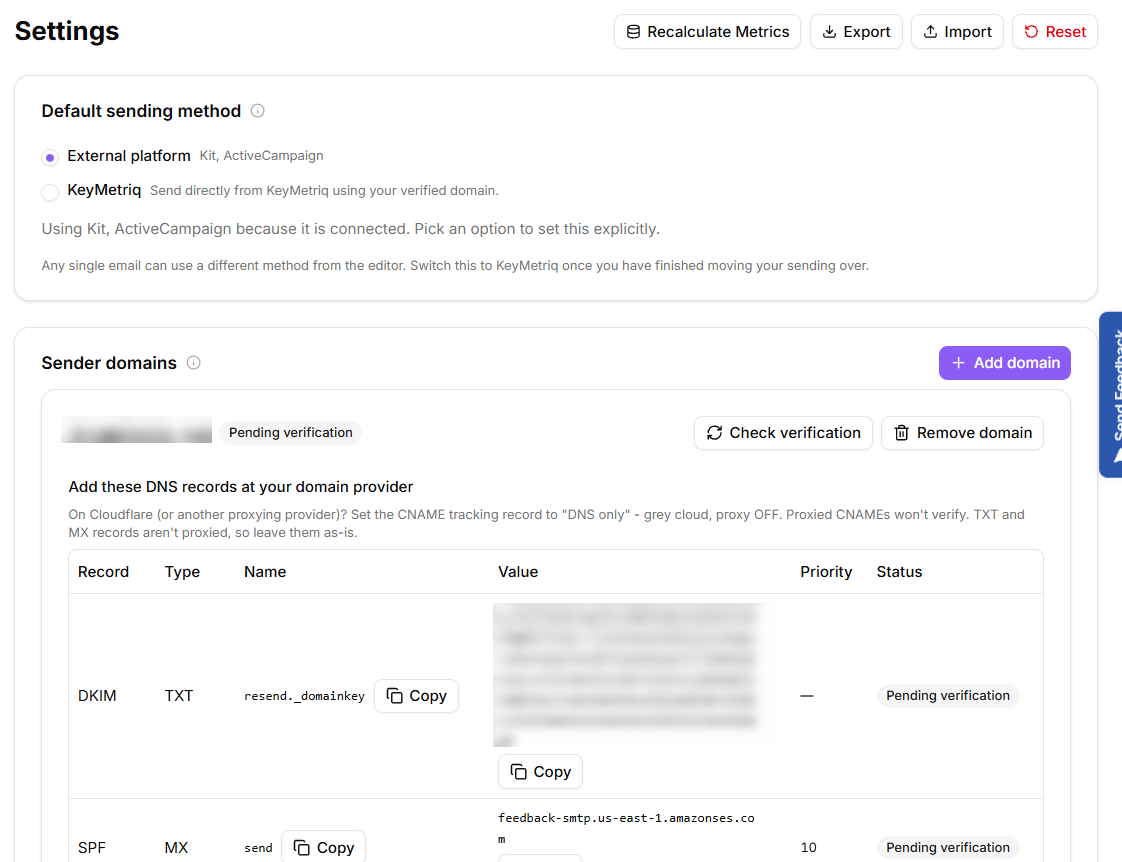1122x862 pixels.
Task: Click the Record column header
Action: (x=103, y=572)
